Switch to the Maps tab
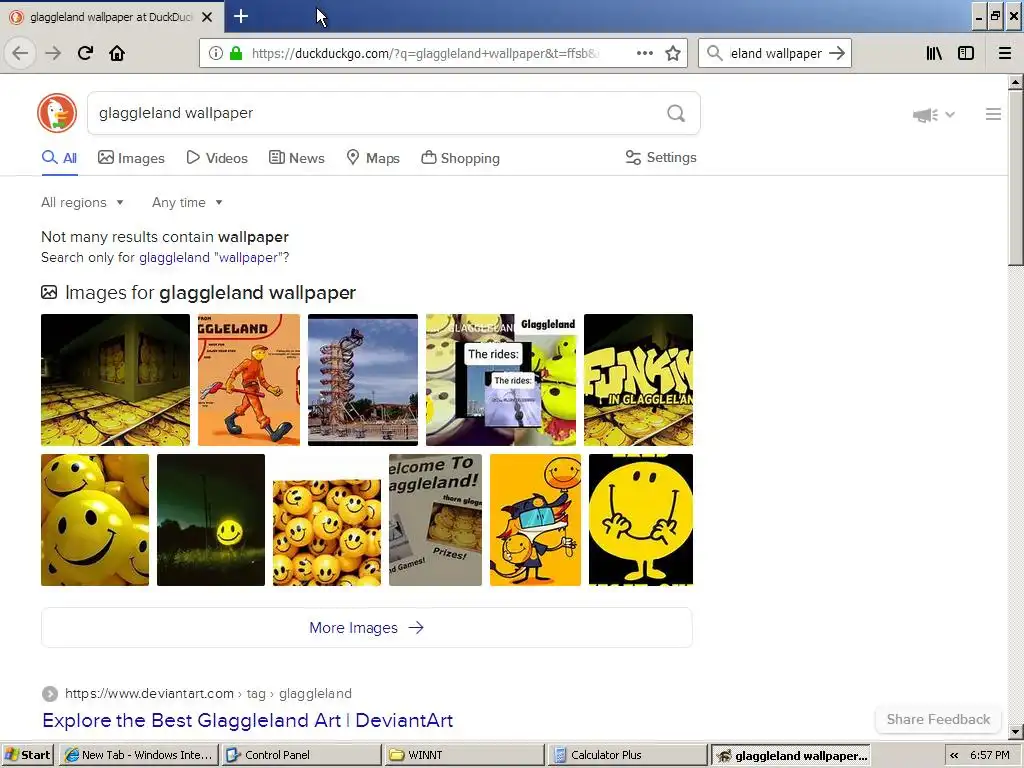The width and height of the screenshot is (1024, 768). (373, 158)
